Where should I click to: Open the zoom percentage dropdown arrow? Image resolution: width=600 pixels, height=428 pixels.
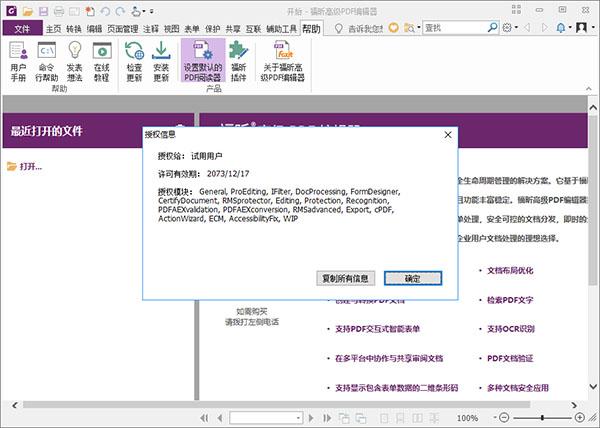[494, 418]
